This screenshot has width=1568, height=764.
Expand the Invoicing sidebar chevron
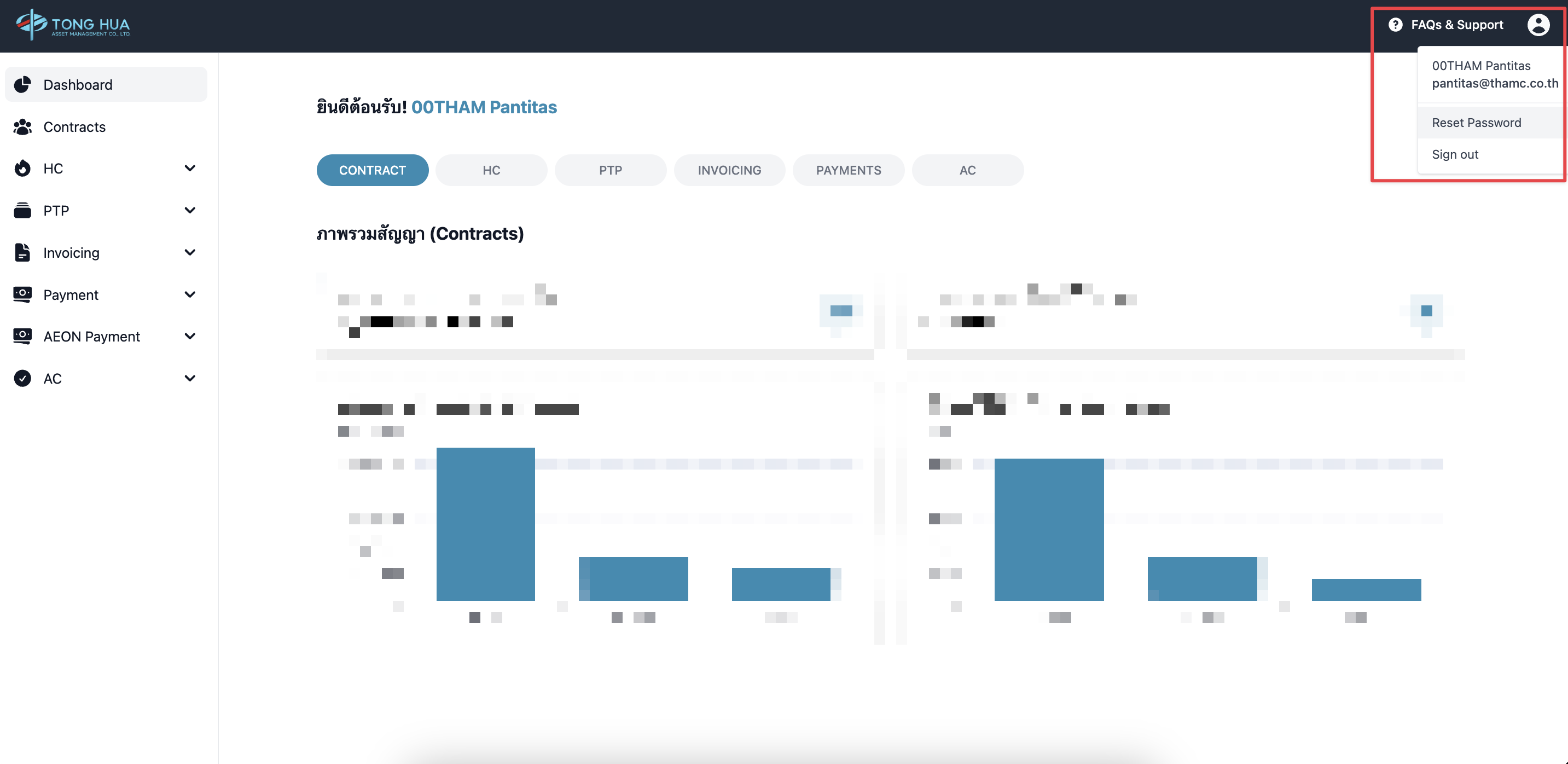190,253
